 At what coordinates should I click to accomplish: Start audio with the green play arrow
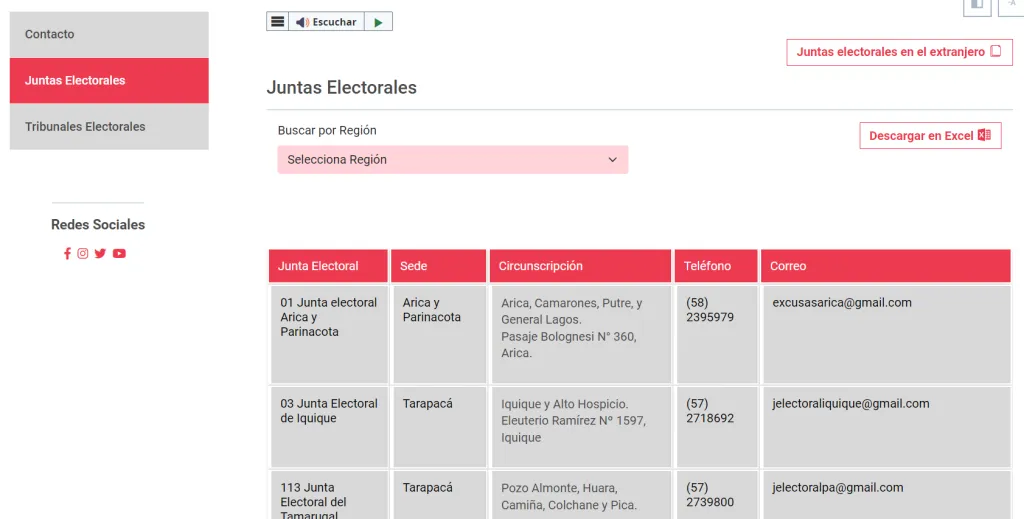(x=378, y=22)
